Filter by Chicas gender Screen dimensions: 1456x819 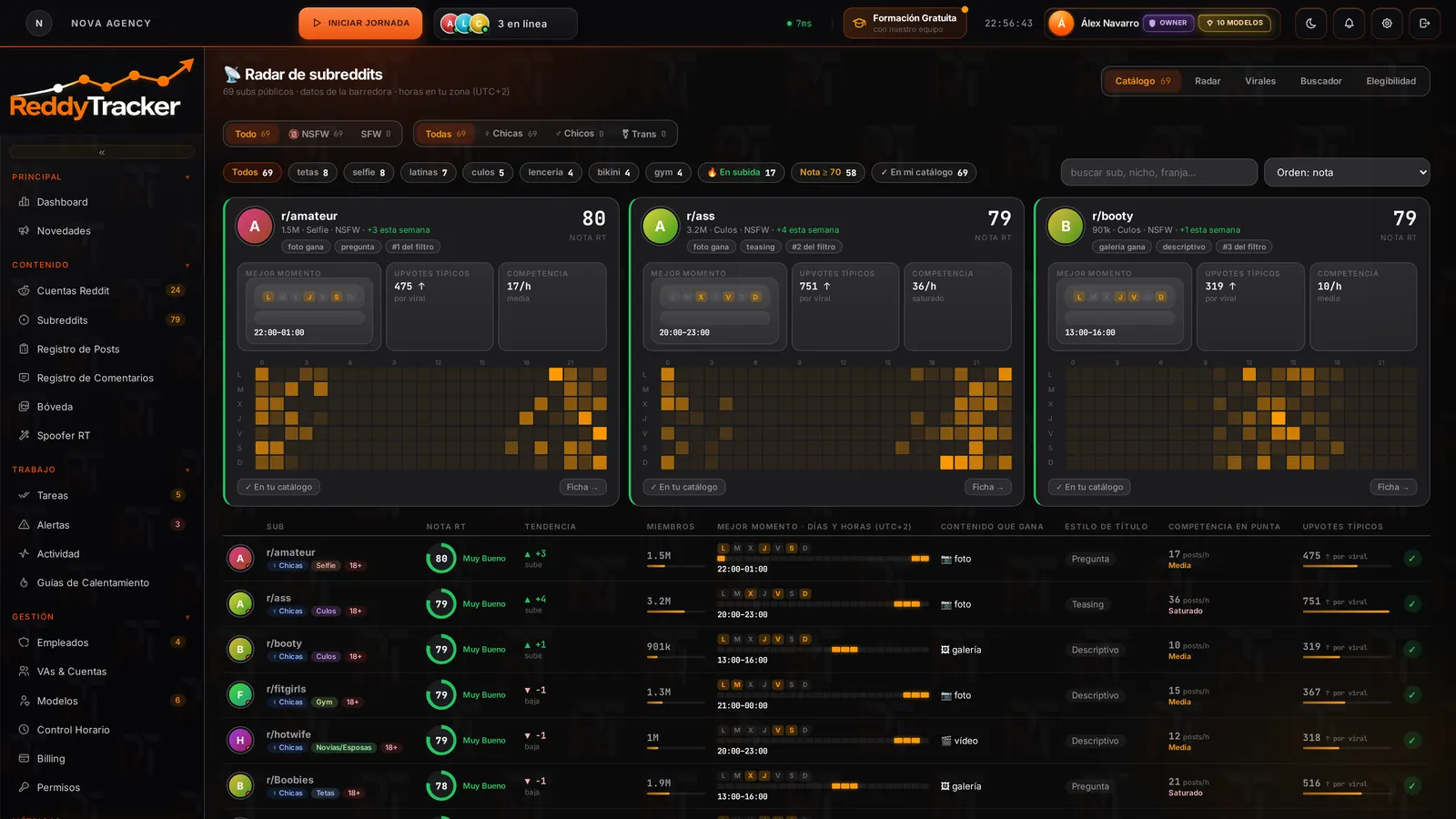point(511,134)
